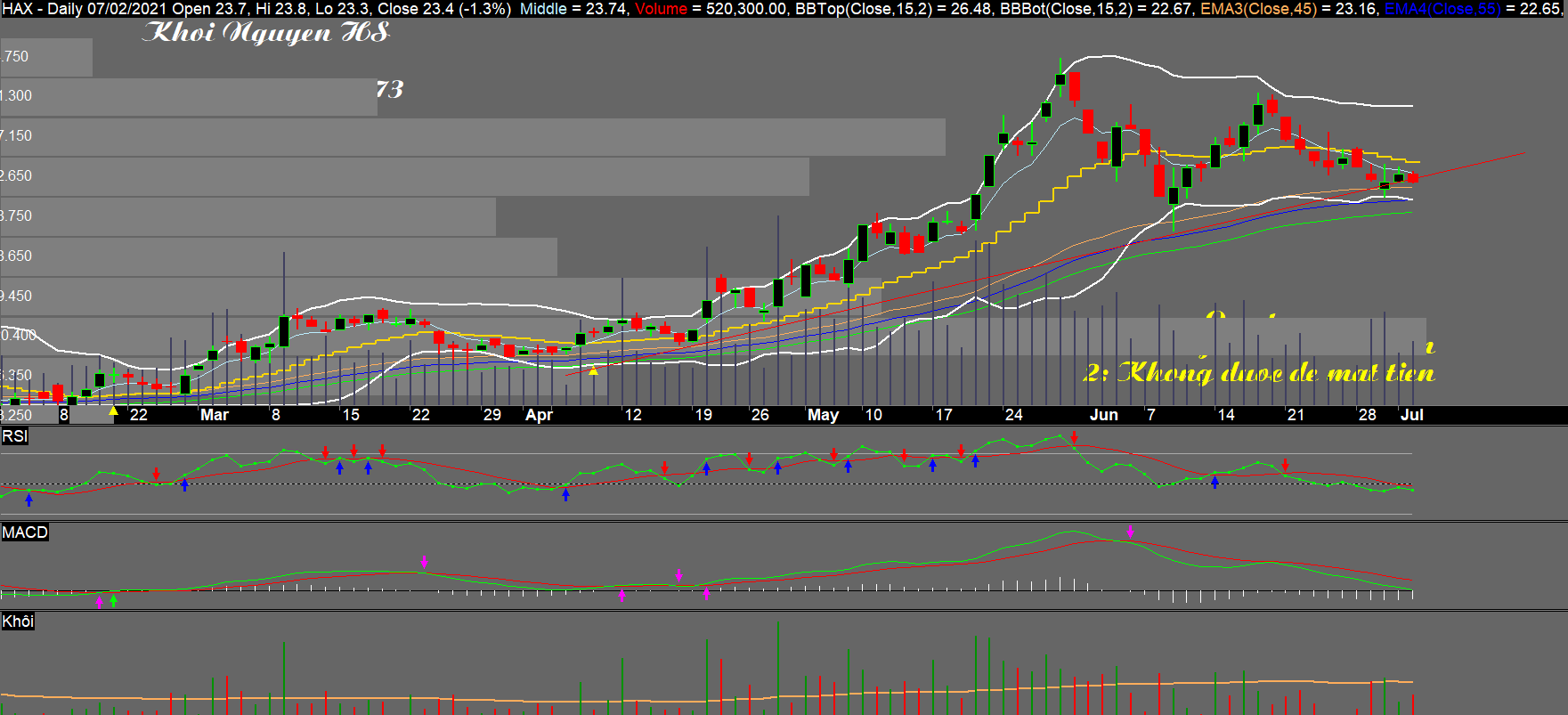Select the orange EMA3(Close,45) header label
This screenshot has height=715, width=1568.
(x=1258, y=9)
